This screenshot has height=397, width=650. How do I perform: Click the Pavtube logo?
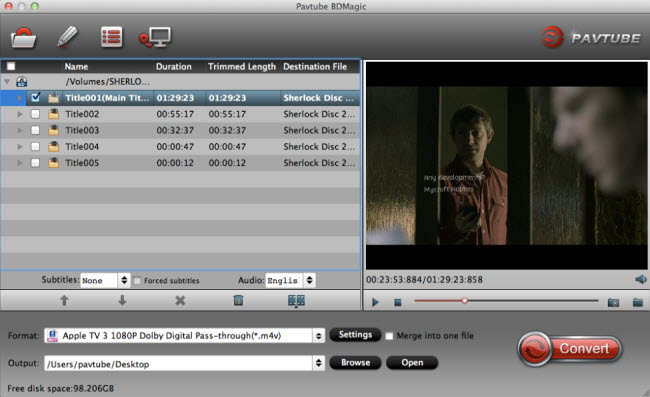click(x=592, y=37)
